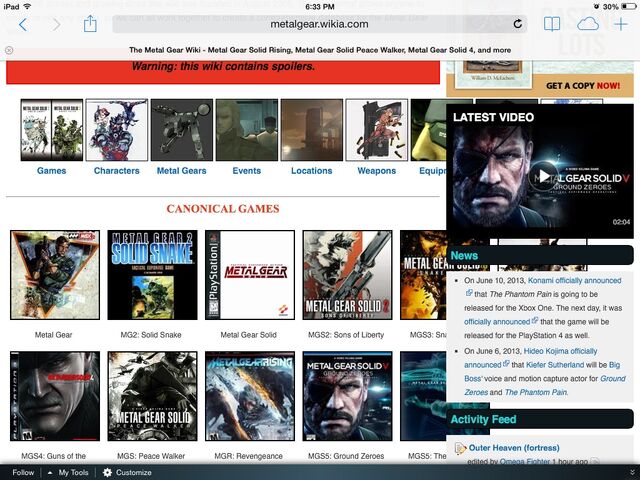Collapse toolbar with bottom-right chevrons
Viewport: 640px width, 480px height.
(x=633, y=472)
